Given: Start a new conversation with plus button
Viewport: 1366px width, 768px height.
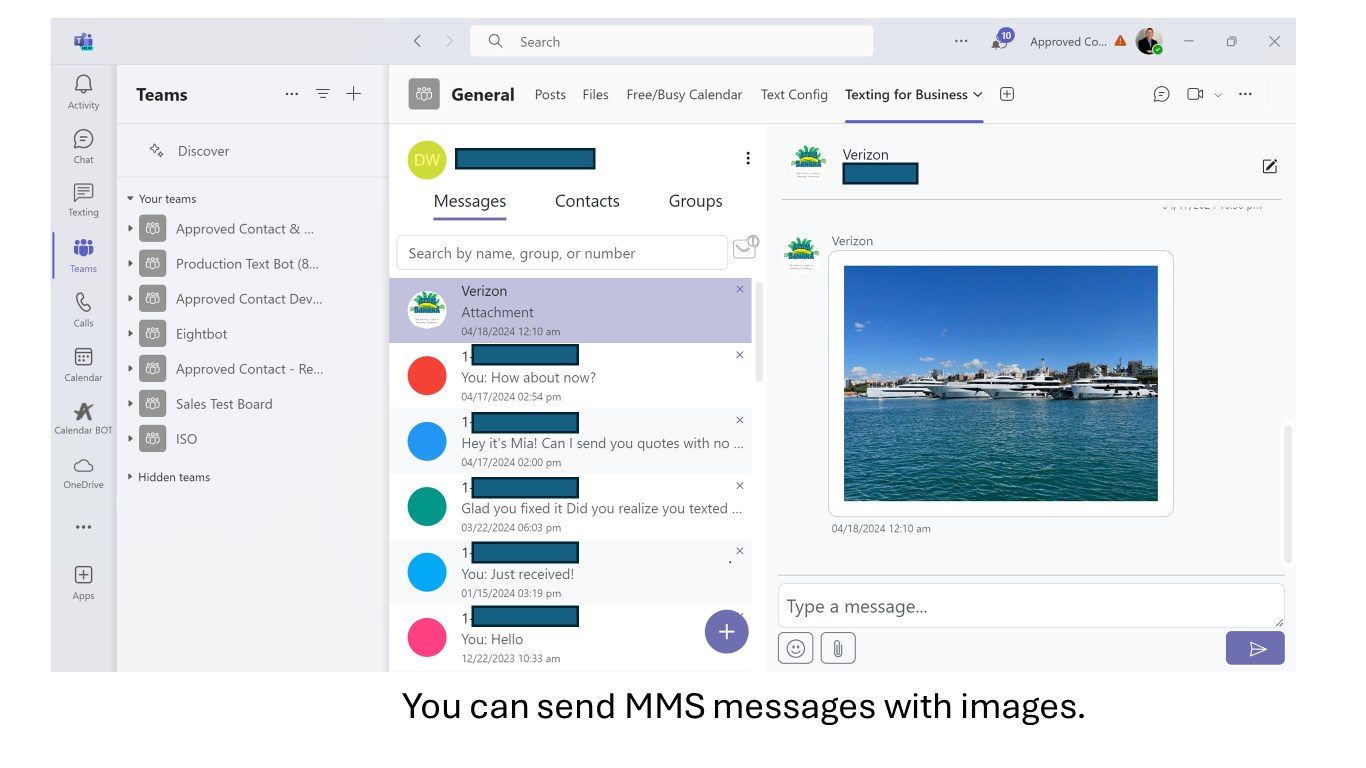Looking at the screenshot, I should pyautogui.click(x=727, y=632).
